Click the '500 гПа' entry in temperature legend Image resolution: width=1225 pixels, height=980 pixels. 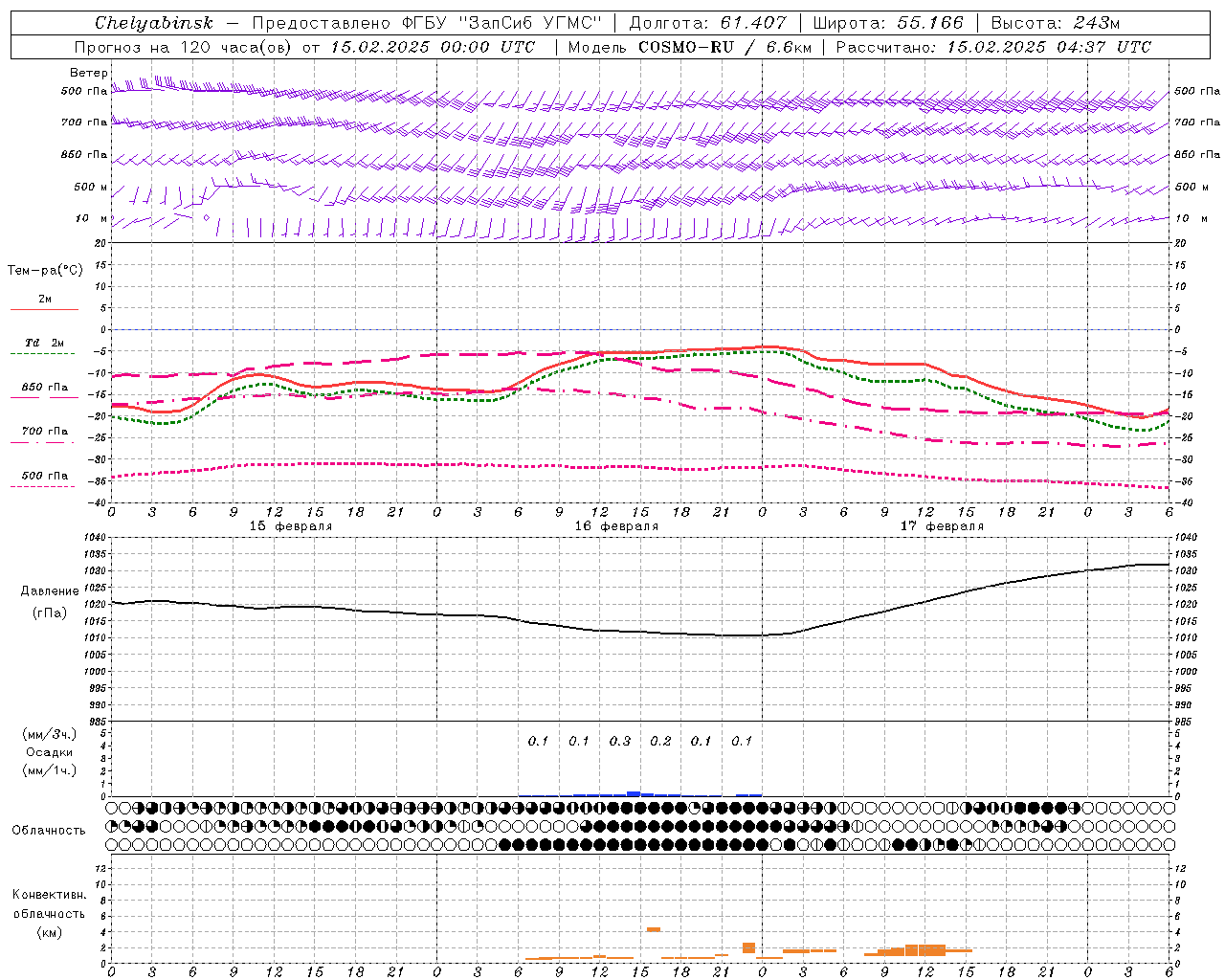tap(45, 476)
